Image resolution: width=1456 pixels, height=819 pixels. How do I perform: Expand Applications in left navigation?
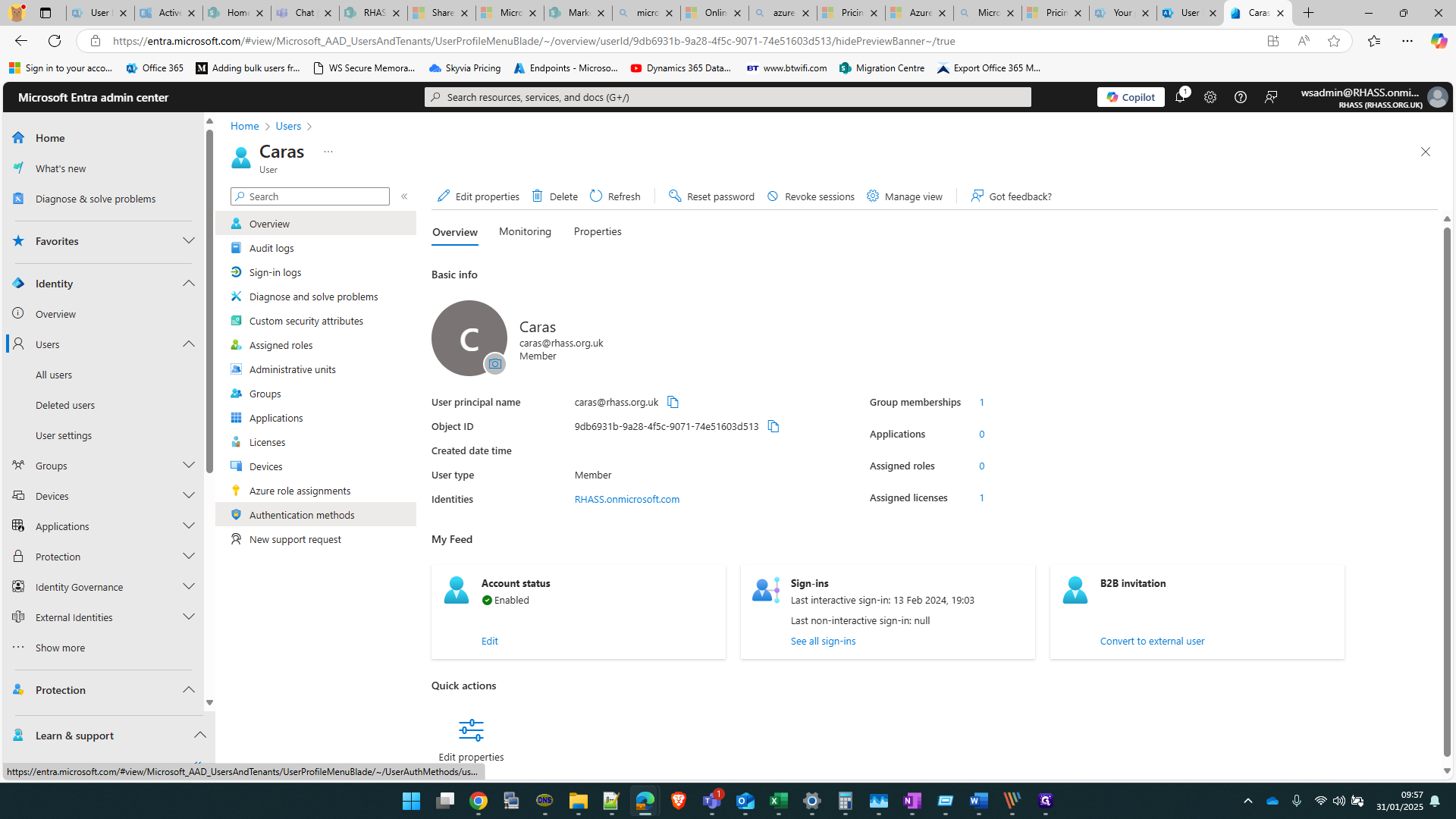click(x=189, y=526)
